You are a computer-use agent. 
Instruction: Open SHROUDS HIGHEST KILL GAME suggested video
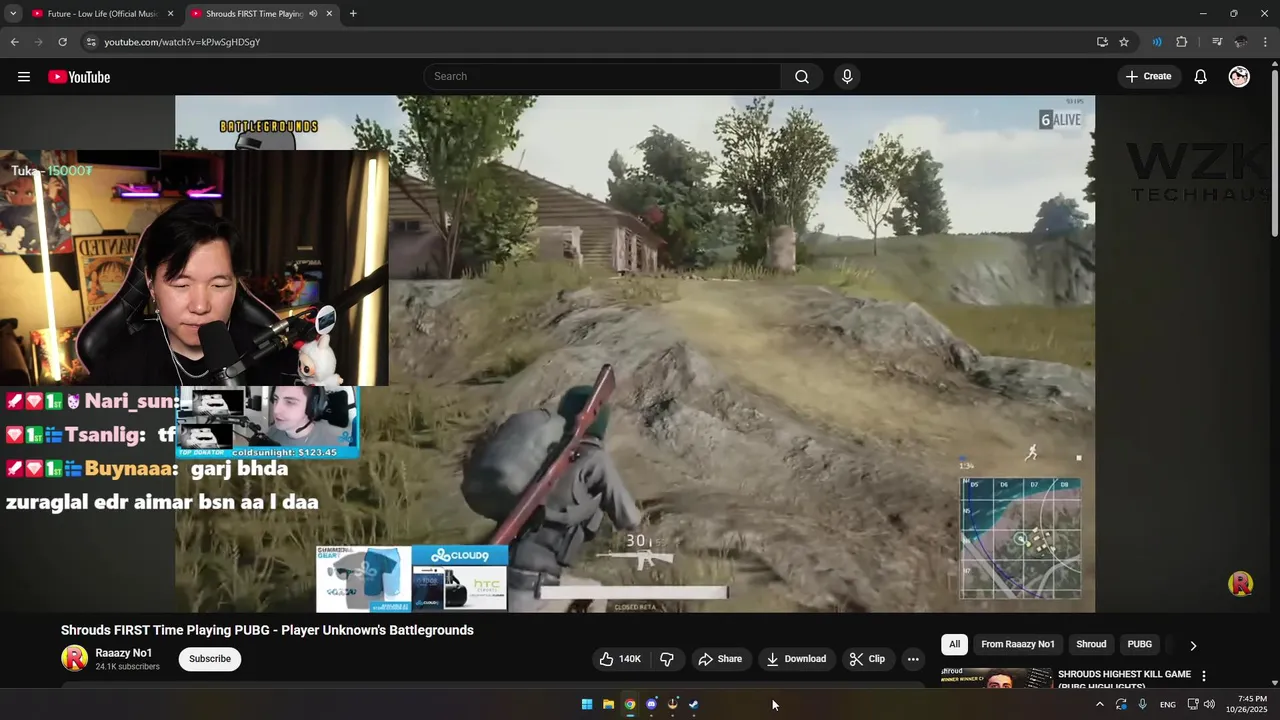pyautogui.click(x=1124, y=679)
